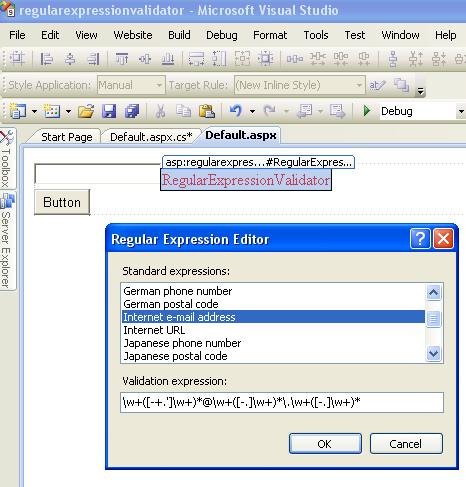Image resolution: width=466 pixels, height=487 pixels.
Task: Open toolbar options overflow arrow
Action: click(421, 91)
